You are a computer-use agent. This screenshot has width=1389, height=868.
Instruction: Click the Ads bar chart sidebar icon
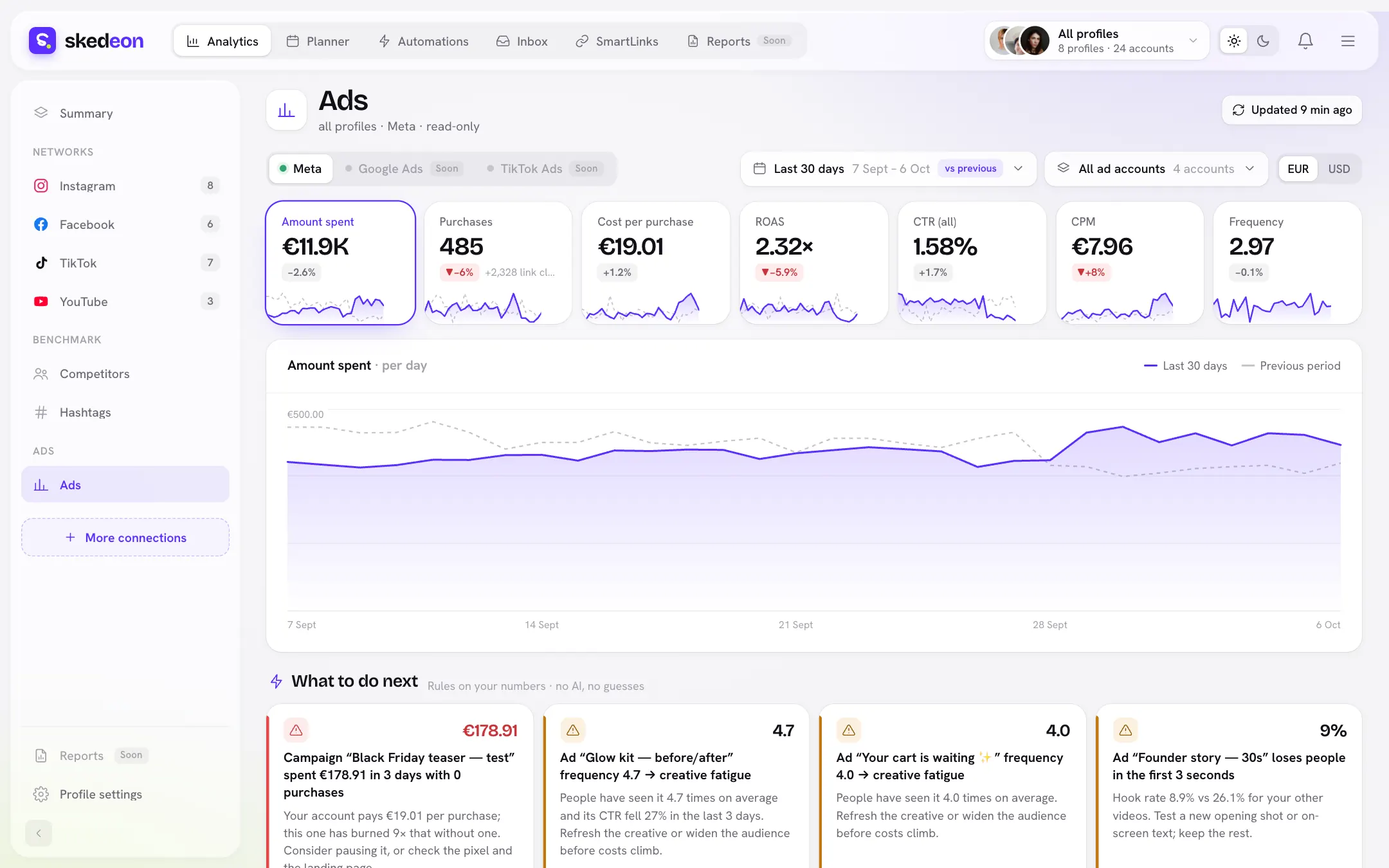click(41, 485)
